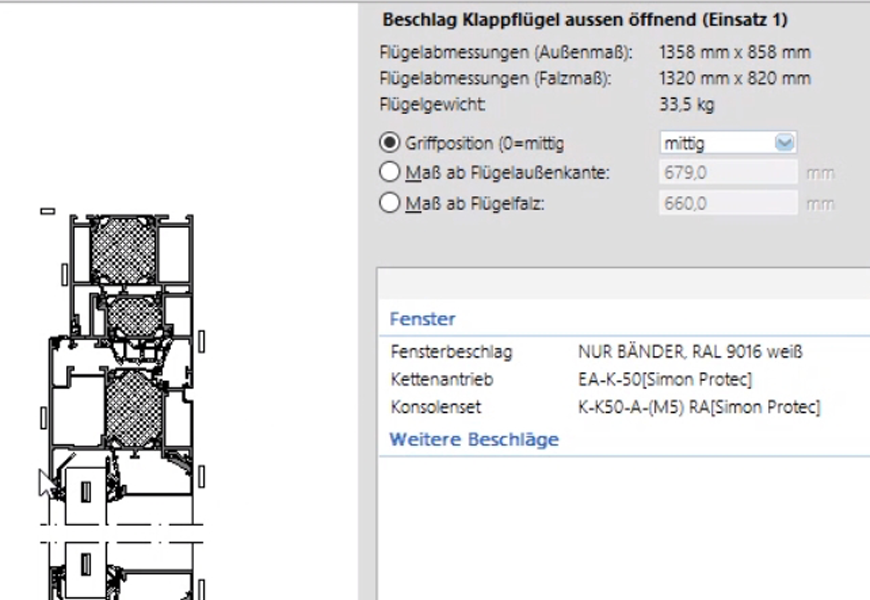Open the mittig dropdown arrow
870x600 pixels.
[784, 143]
